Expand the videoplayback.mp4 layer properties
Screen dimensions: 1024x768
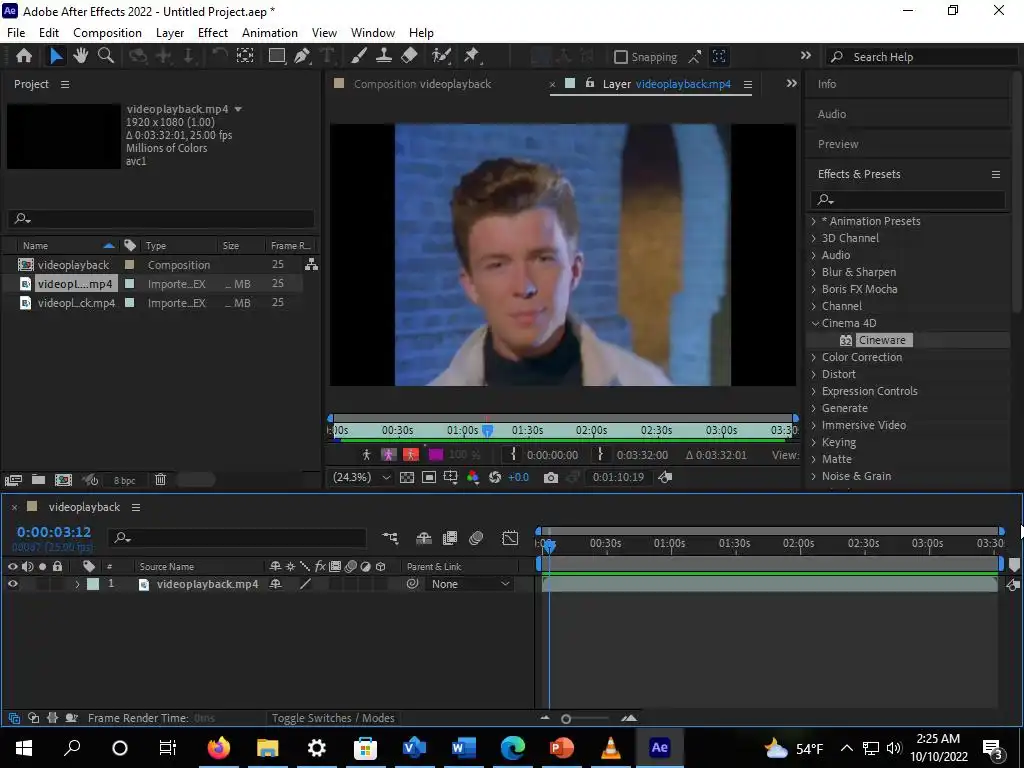tap(77, 584)
